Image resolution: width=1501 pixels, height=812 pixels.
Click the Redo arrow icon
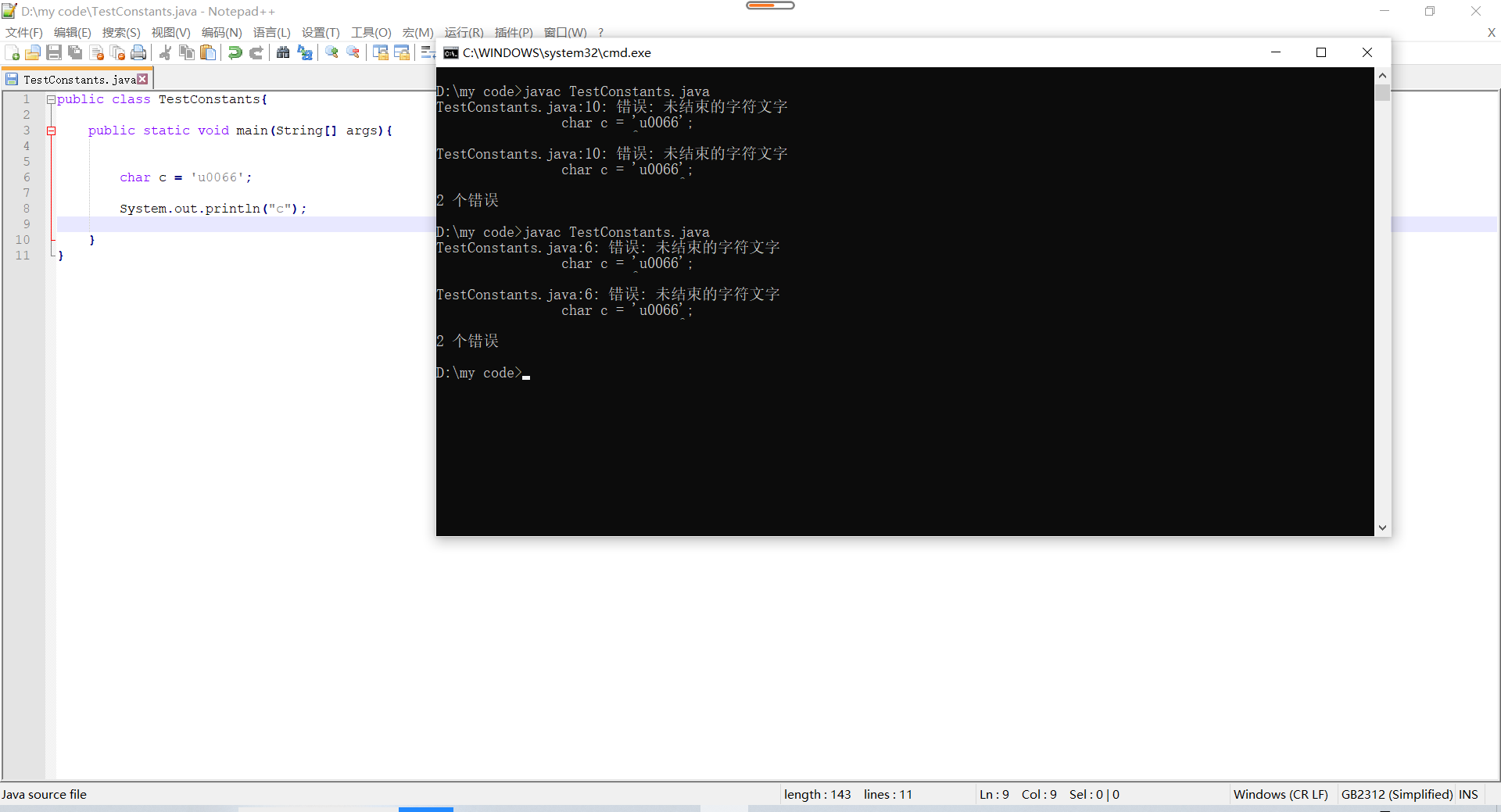coord(256,52)
